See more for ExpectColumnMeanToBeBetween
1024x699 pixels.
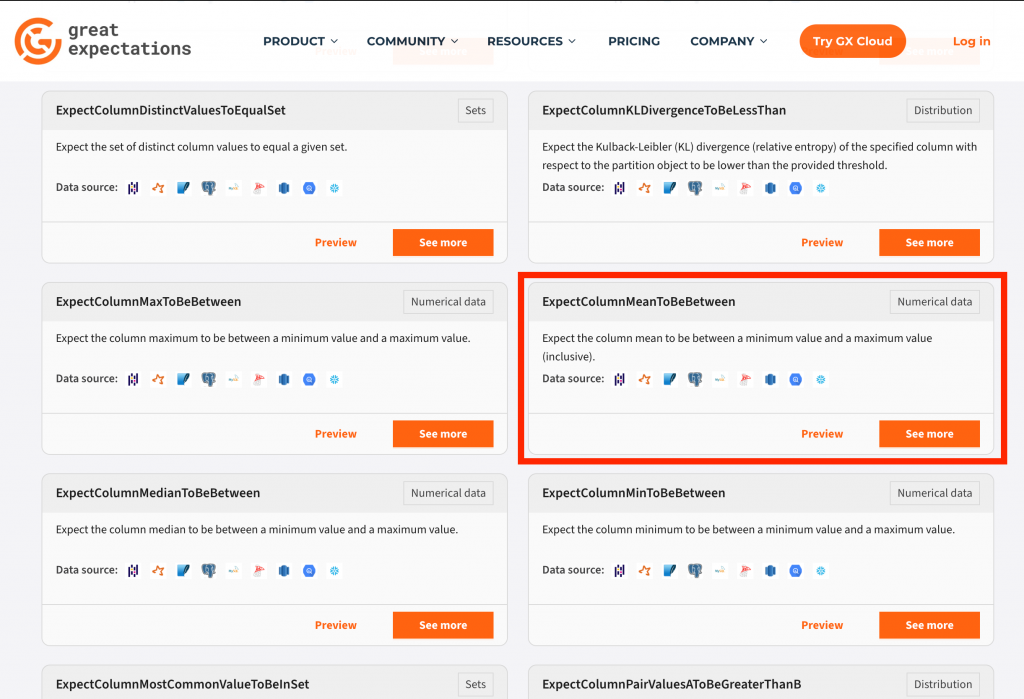tap(929, 434)
